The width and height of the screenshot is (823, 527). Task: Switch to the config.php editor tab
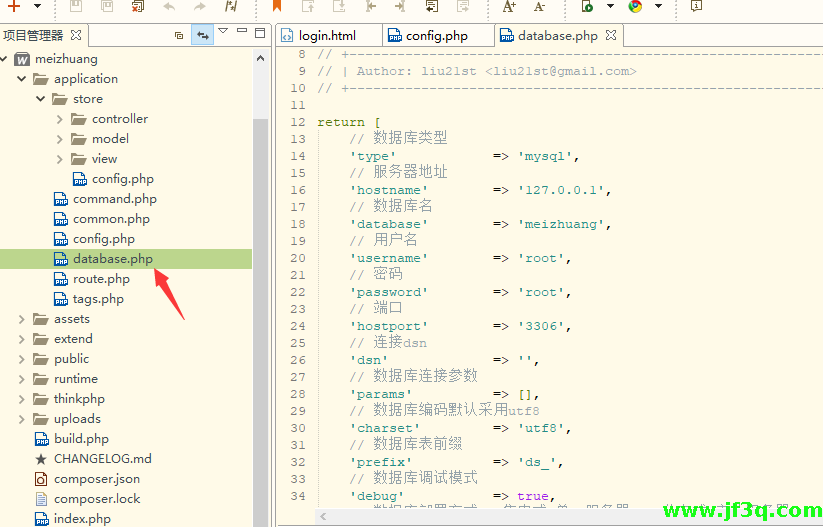pyautogui.click(x=437, y=36)
